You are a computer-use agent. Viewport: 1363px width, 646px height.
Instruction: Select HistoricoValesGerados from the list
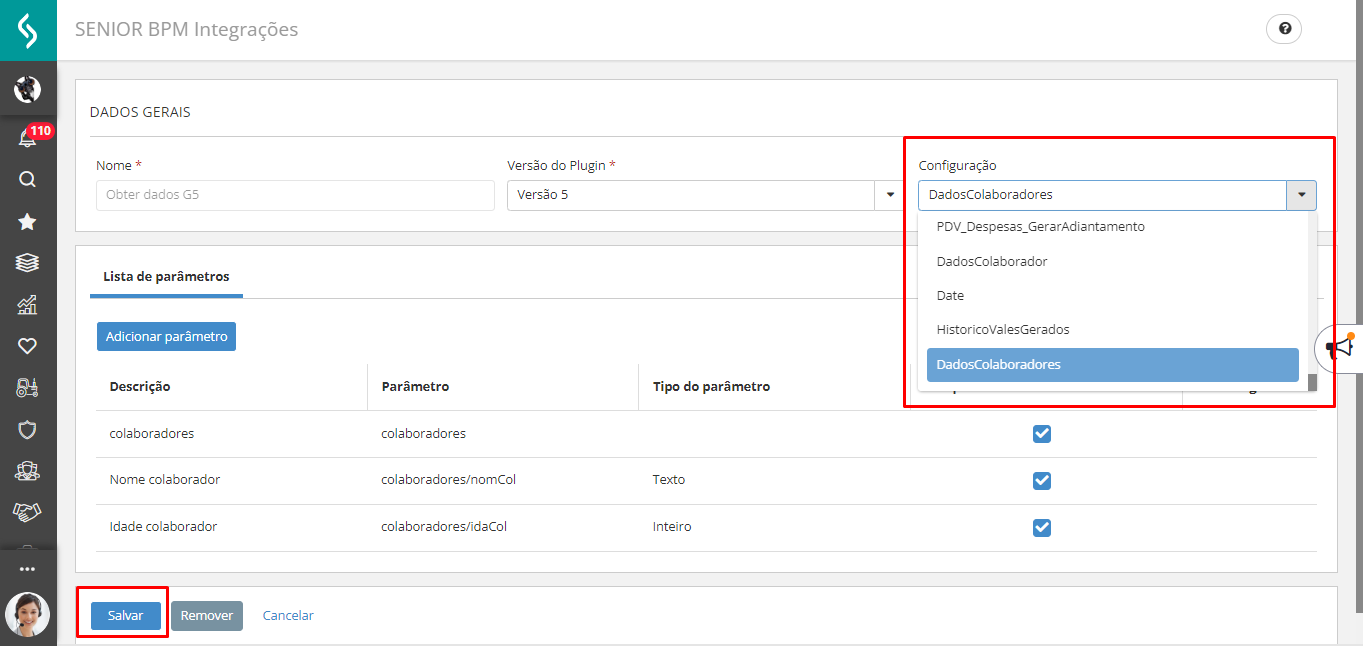1002,330
